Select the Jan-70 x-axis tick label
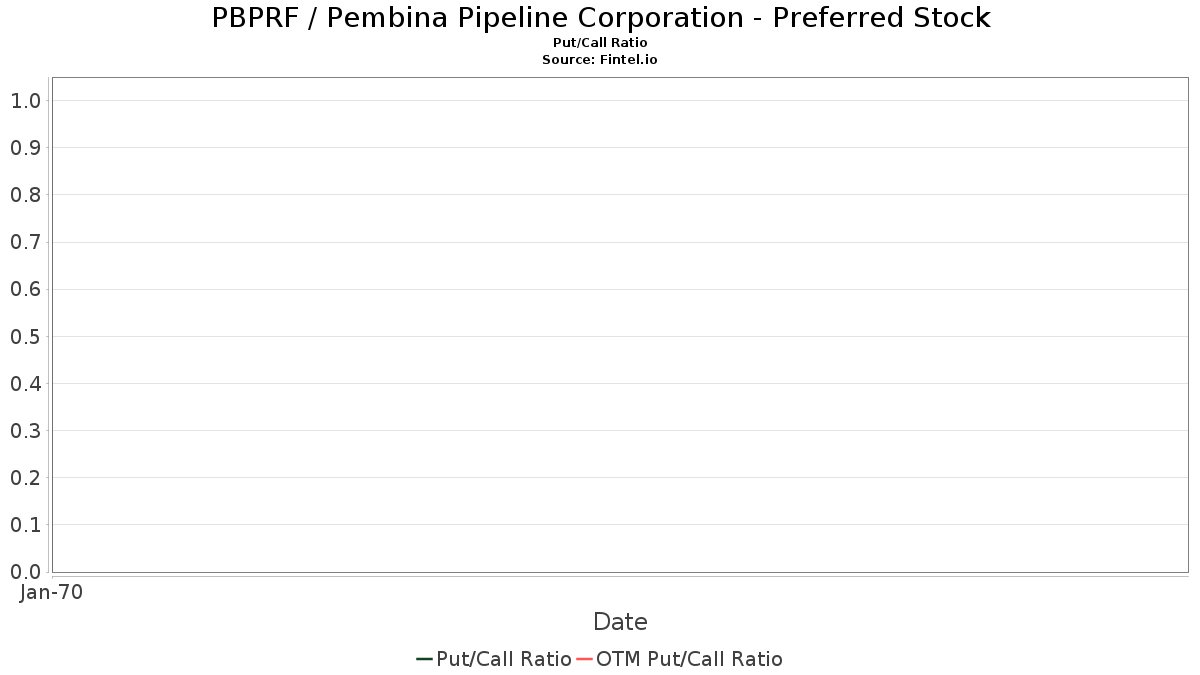The image size is (1200, 675). coord(51,592)
